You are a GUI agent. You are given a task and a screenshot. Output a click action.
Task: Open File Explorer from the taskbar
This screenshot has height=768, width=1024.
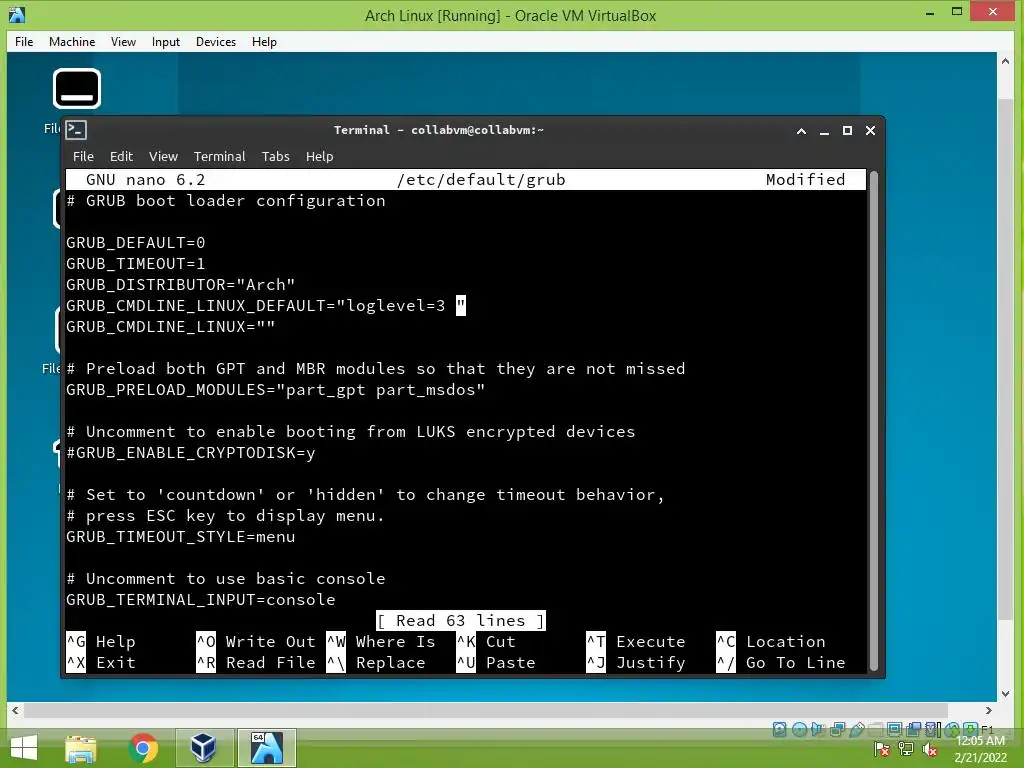(81, 748)
